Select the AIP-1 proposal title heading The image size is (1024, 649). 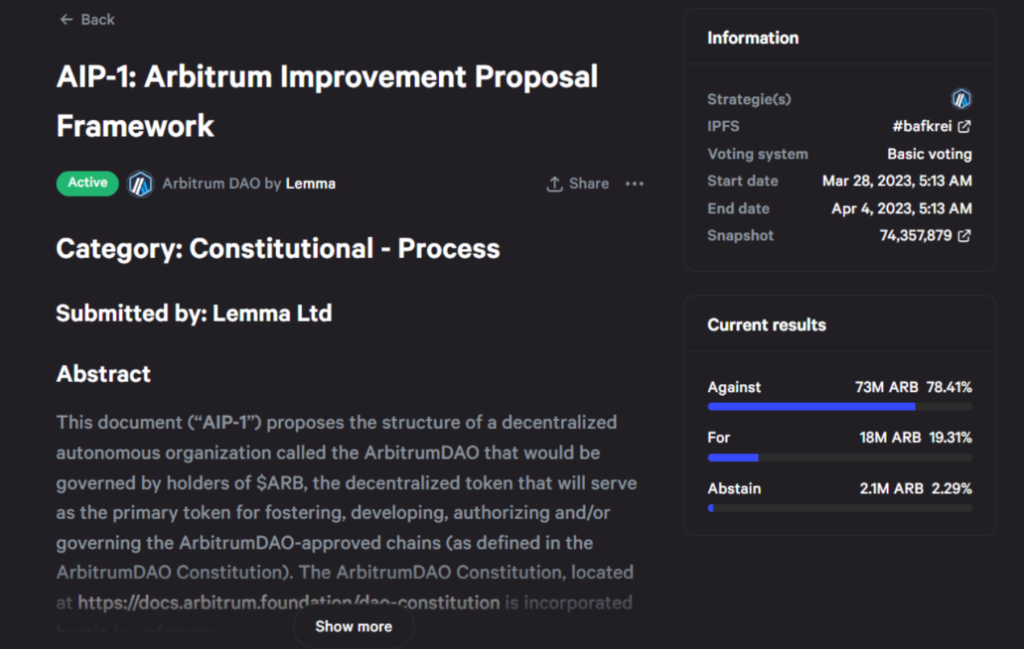coord(327,101)
